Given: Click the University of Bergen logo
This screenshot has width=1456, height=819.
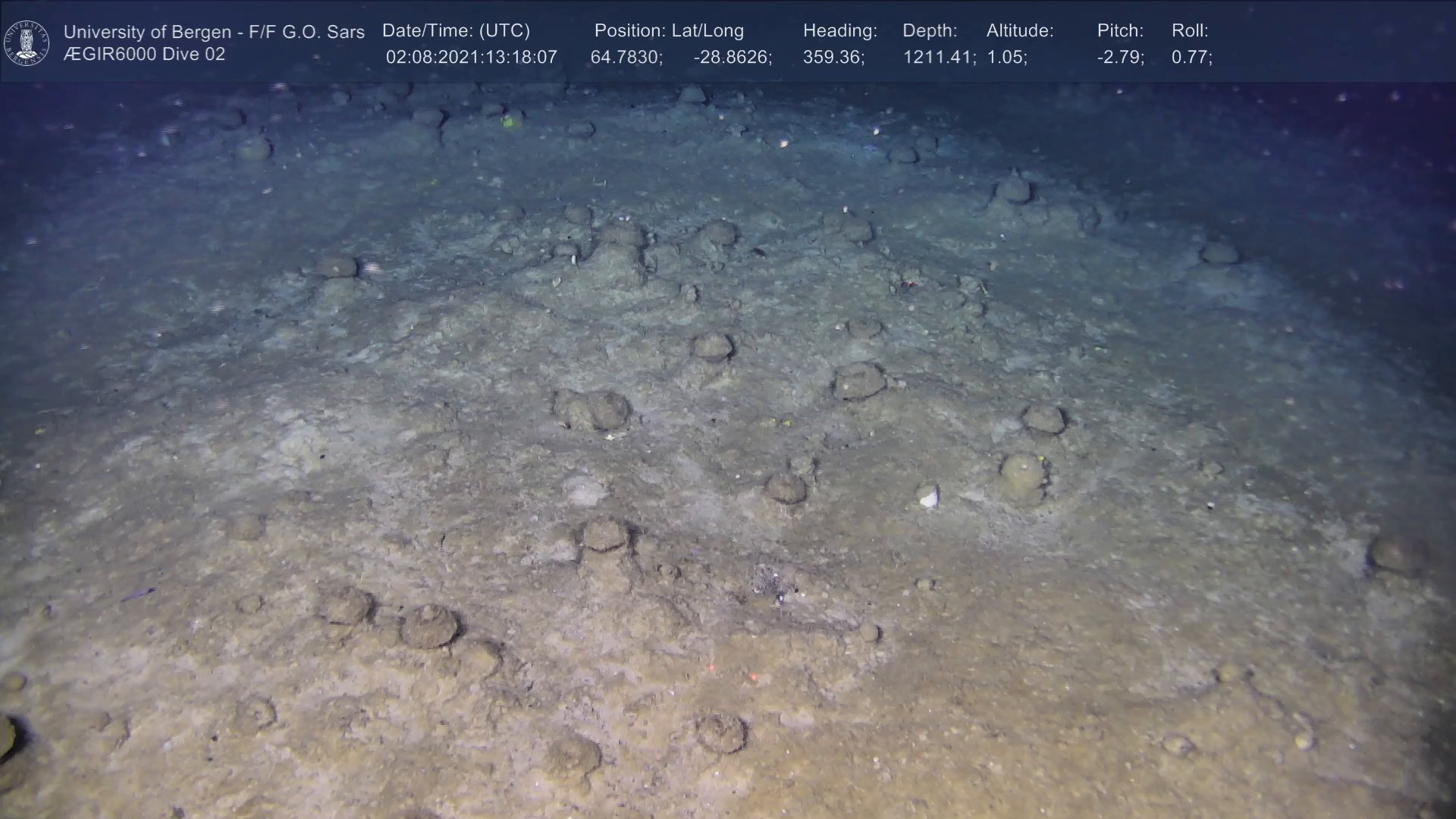Looking at the screenshot, I should pos(27,42).
